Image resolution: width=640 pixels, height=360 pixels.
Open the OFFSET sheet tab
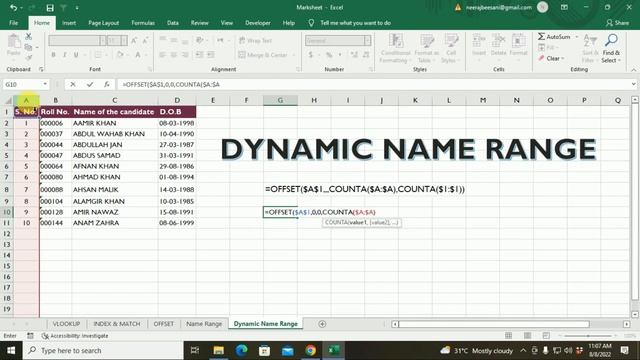click(x=164, y=324)
